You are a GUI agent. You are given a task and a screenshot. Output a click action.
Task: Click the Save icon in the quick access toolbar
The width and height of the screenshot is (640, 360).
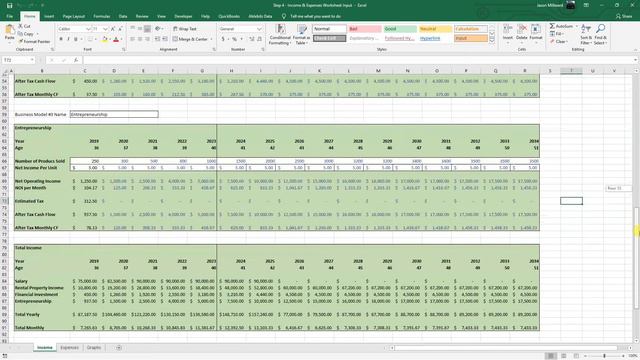[9, 5]
